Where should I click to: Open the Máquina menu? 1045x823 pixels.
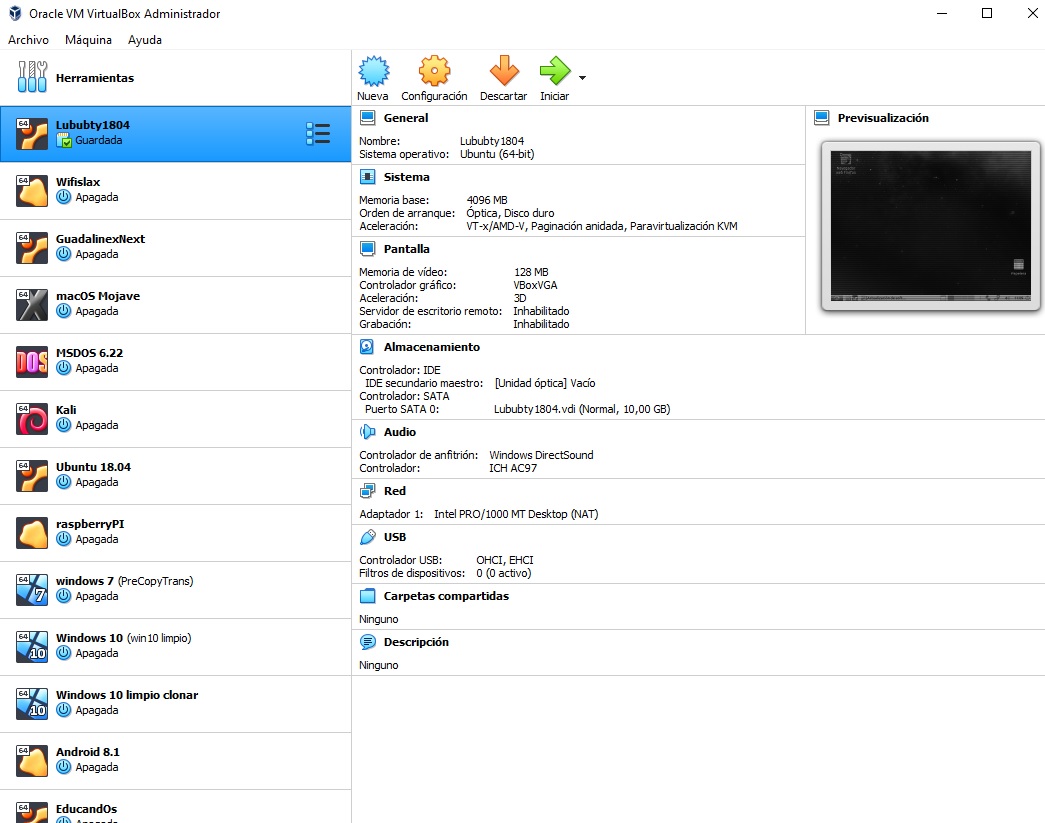point(88,40)
